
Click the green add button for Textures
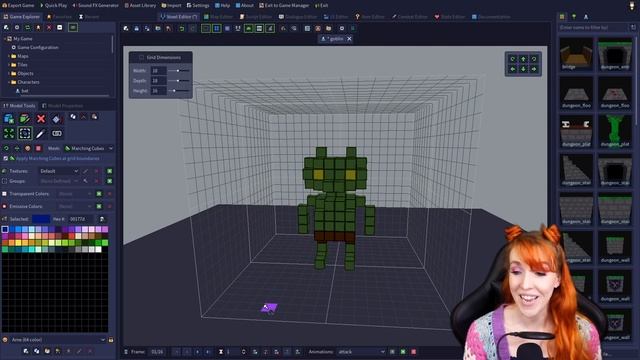[x=109, y=171]
